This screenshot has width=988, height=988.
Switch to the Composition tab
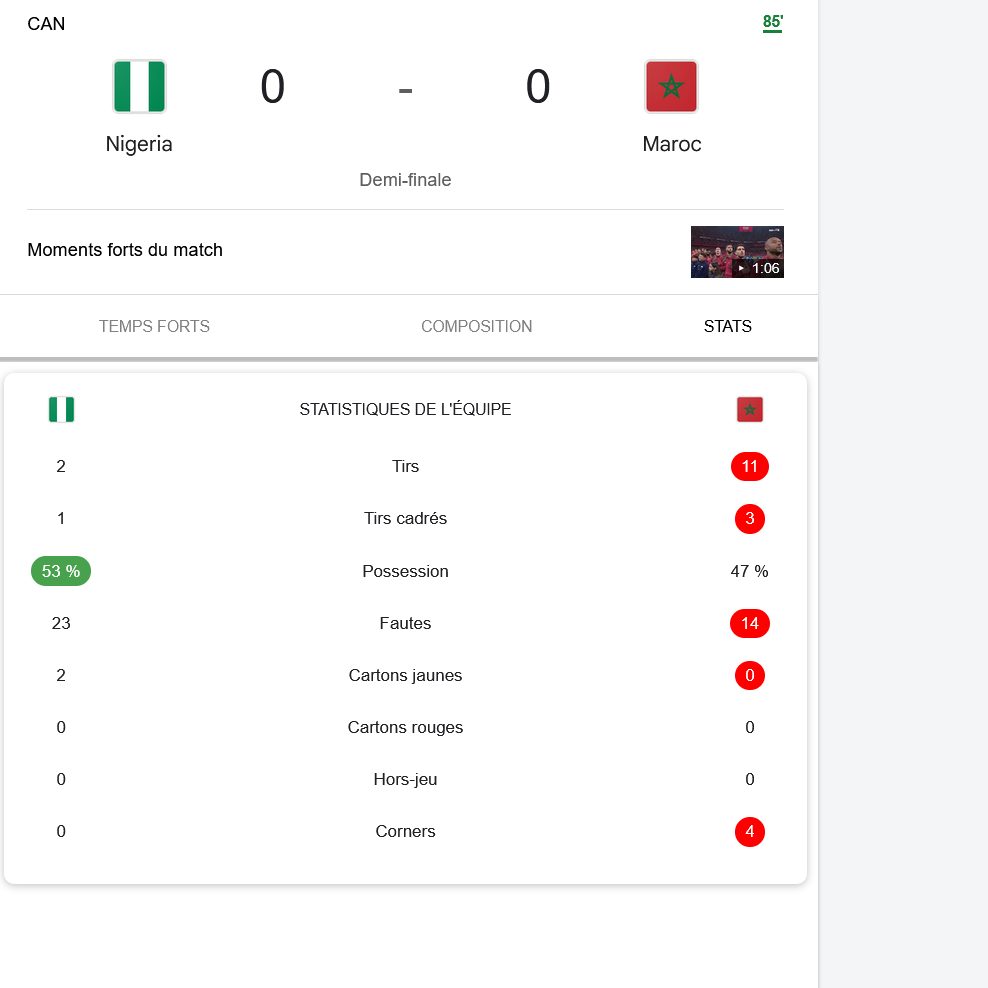point(476,326)
